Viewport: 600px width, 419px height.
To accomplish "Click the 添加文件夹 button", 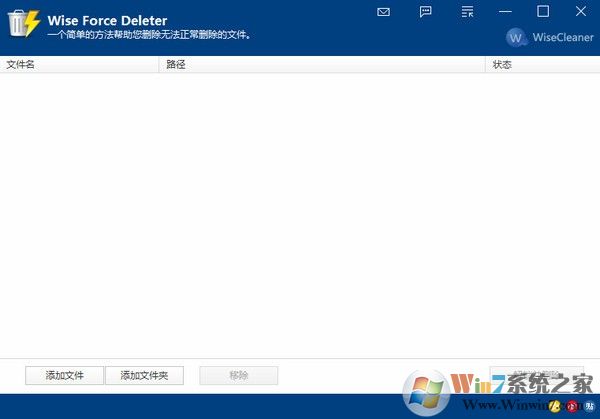I will 144,375.
